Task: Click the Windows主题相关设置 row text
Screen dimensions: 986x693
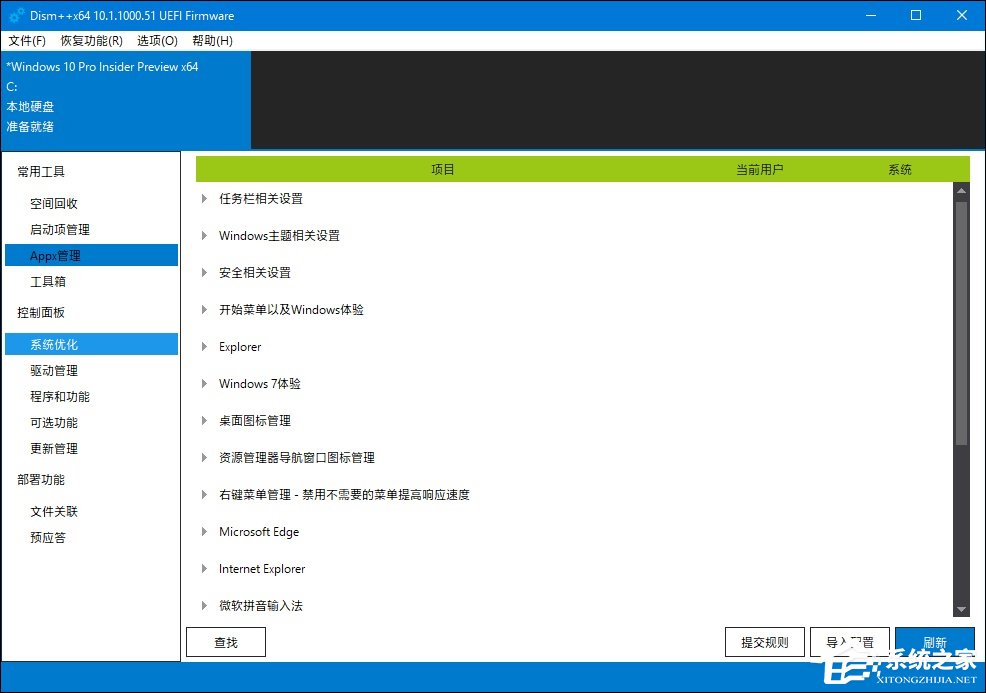Action: [279, 236]
